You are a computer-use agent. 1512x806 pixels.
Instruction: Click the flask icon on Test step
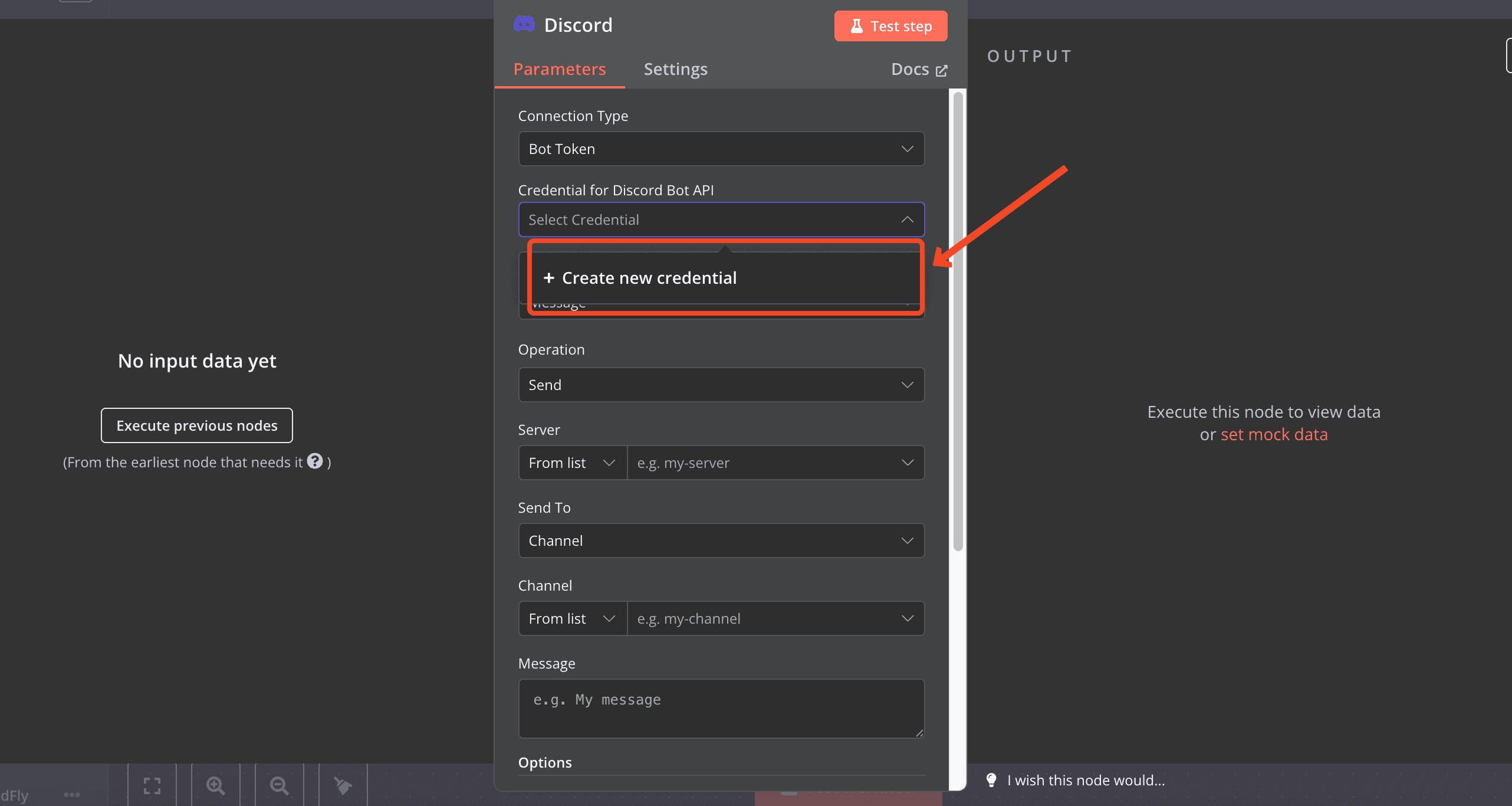click(856, 26)
